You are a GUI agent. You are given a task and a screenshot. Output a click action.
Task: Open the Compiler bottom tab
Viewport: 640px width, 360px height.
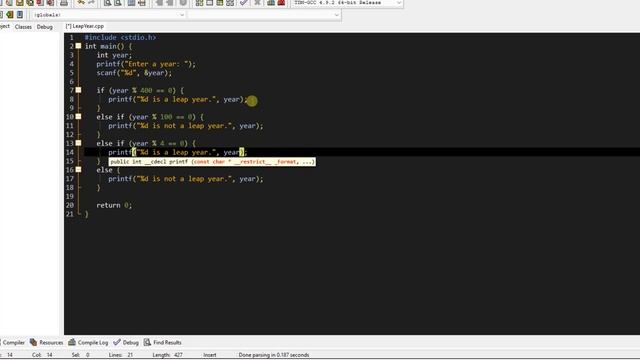click(x=14, y=342)
